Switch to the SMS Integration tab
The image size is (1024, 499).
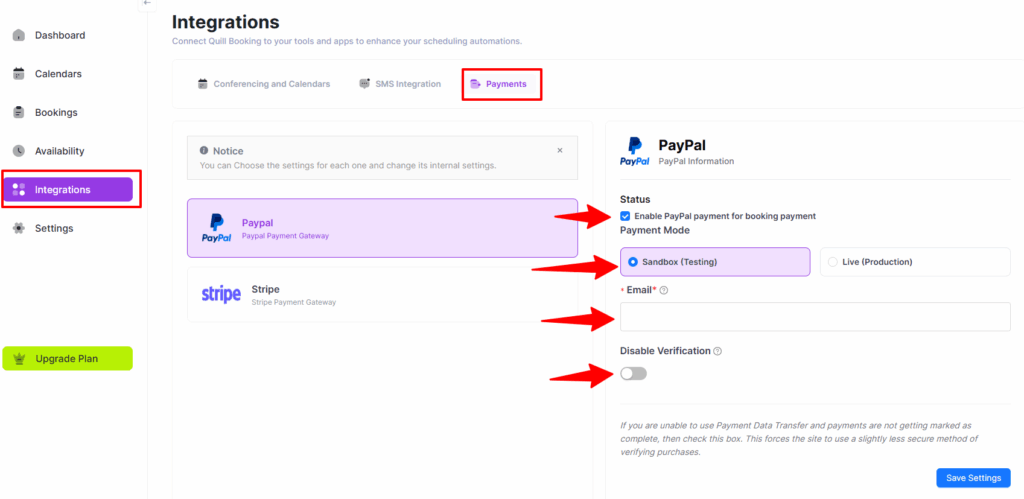click(400, 84)
